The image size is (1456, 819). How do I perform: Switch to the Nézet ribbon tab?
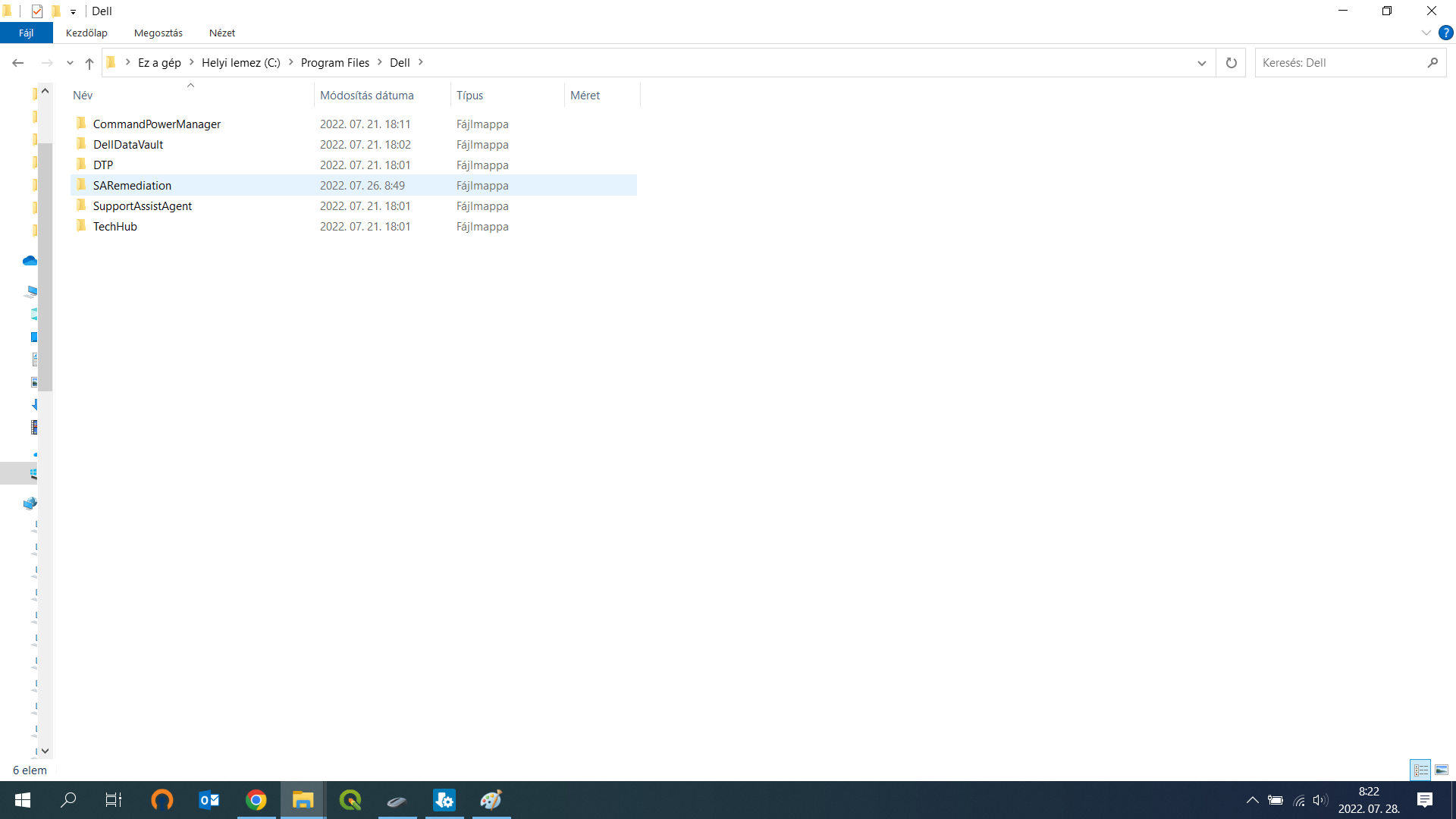222,33
